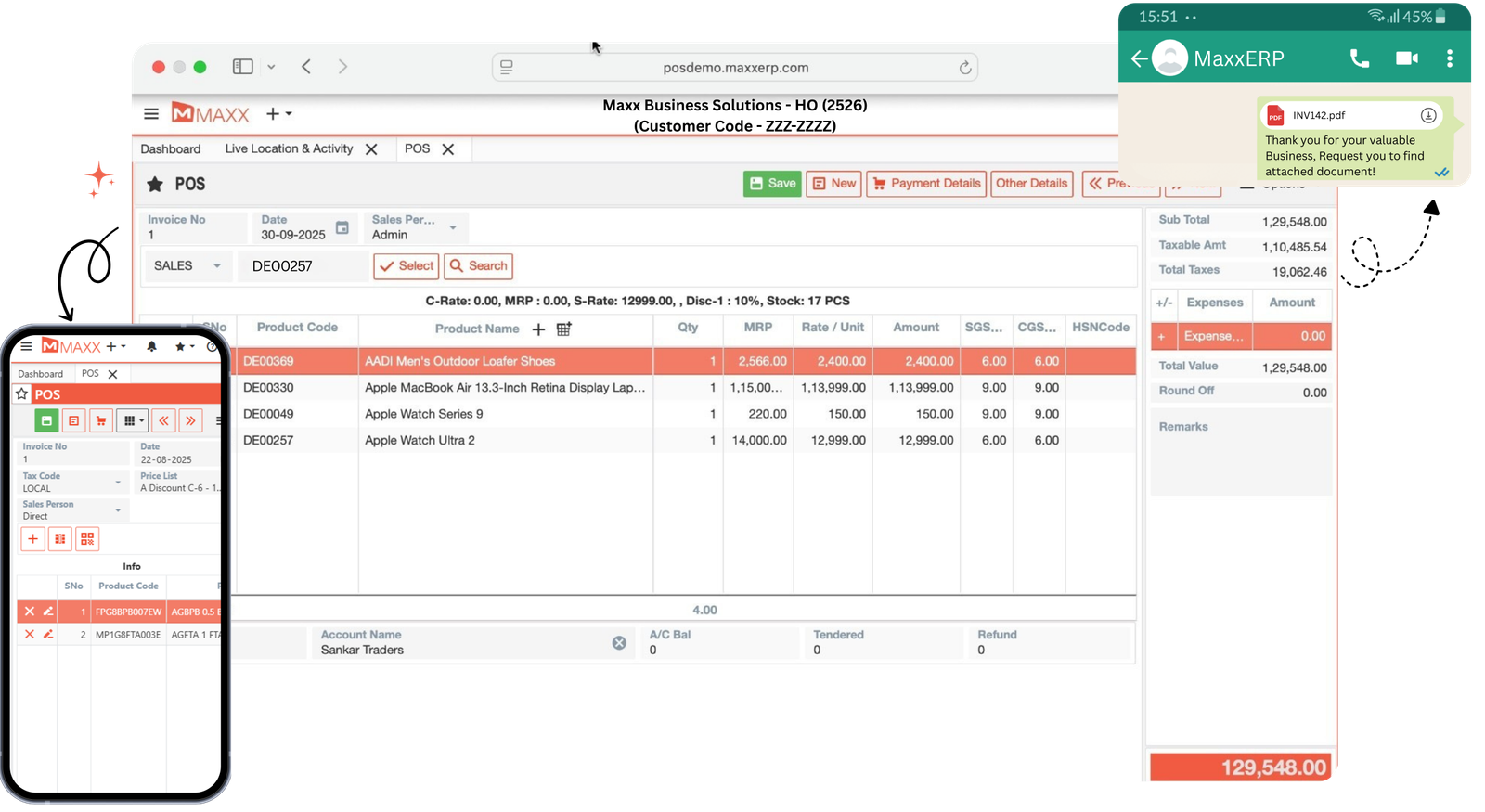Click the product code input field DE00257
The width and height of the screenshot is (1485, 812).
coord(302,266)
